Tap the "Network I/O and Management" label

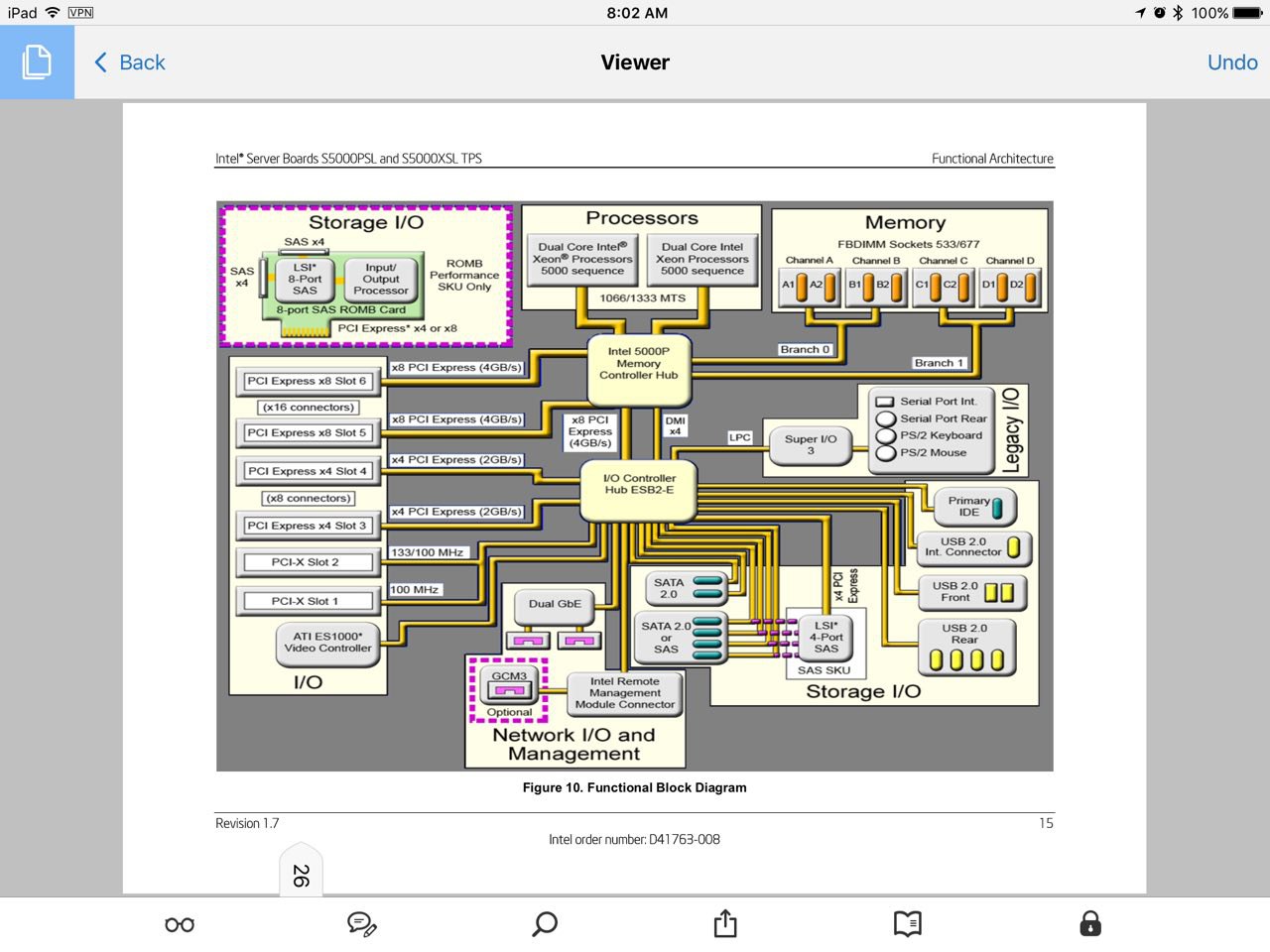click(x=574, y=744)
